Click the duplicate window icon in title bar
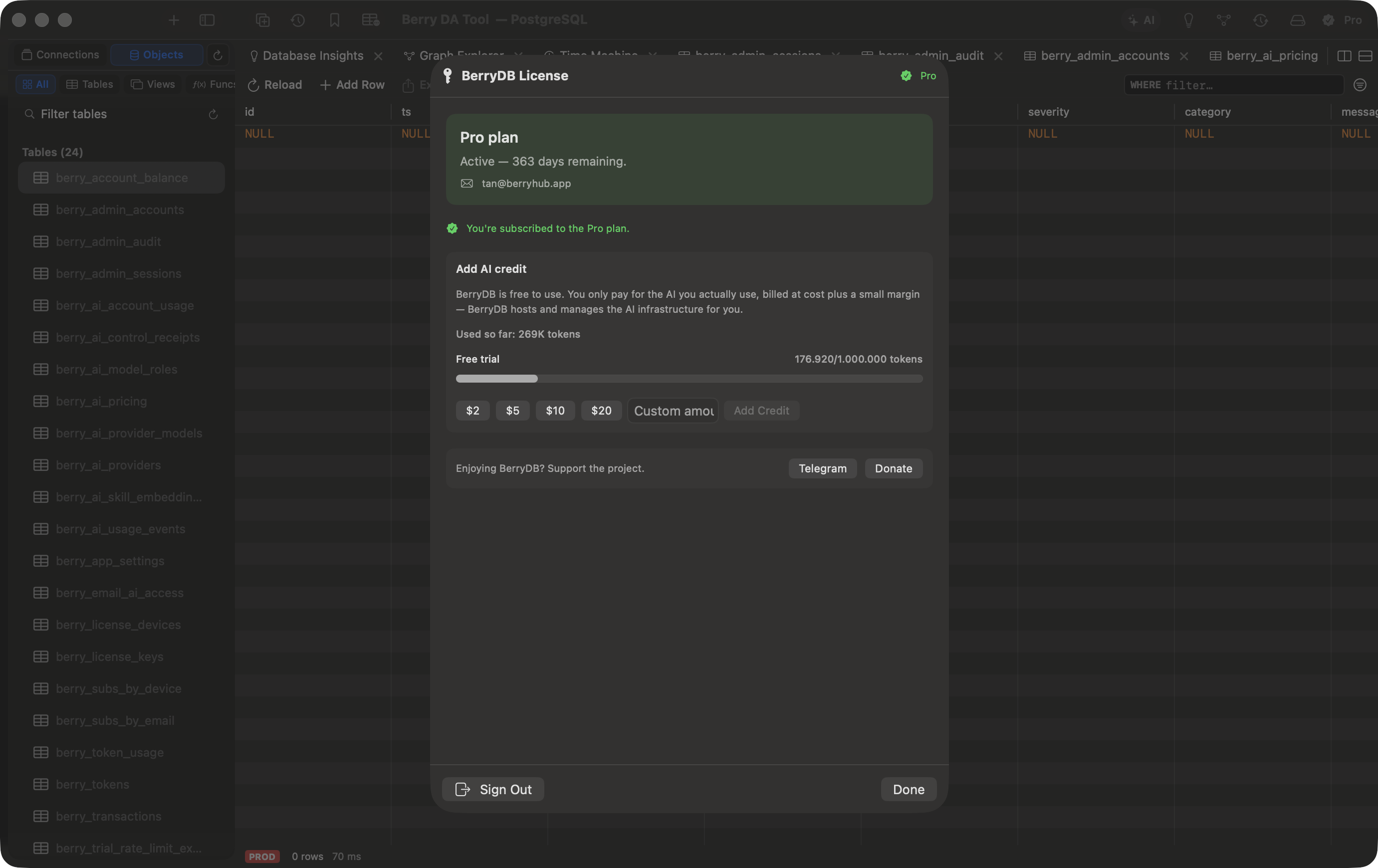 pyautogui.click(x=262, y=20)
